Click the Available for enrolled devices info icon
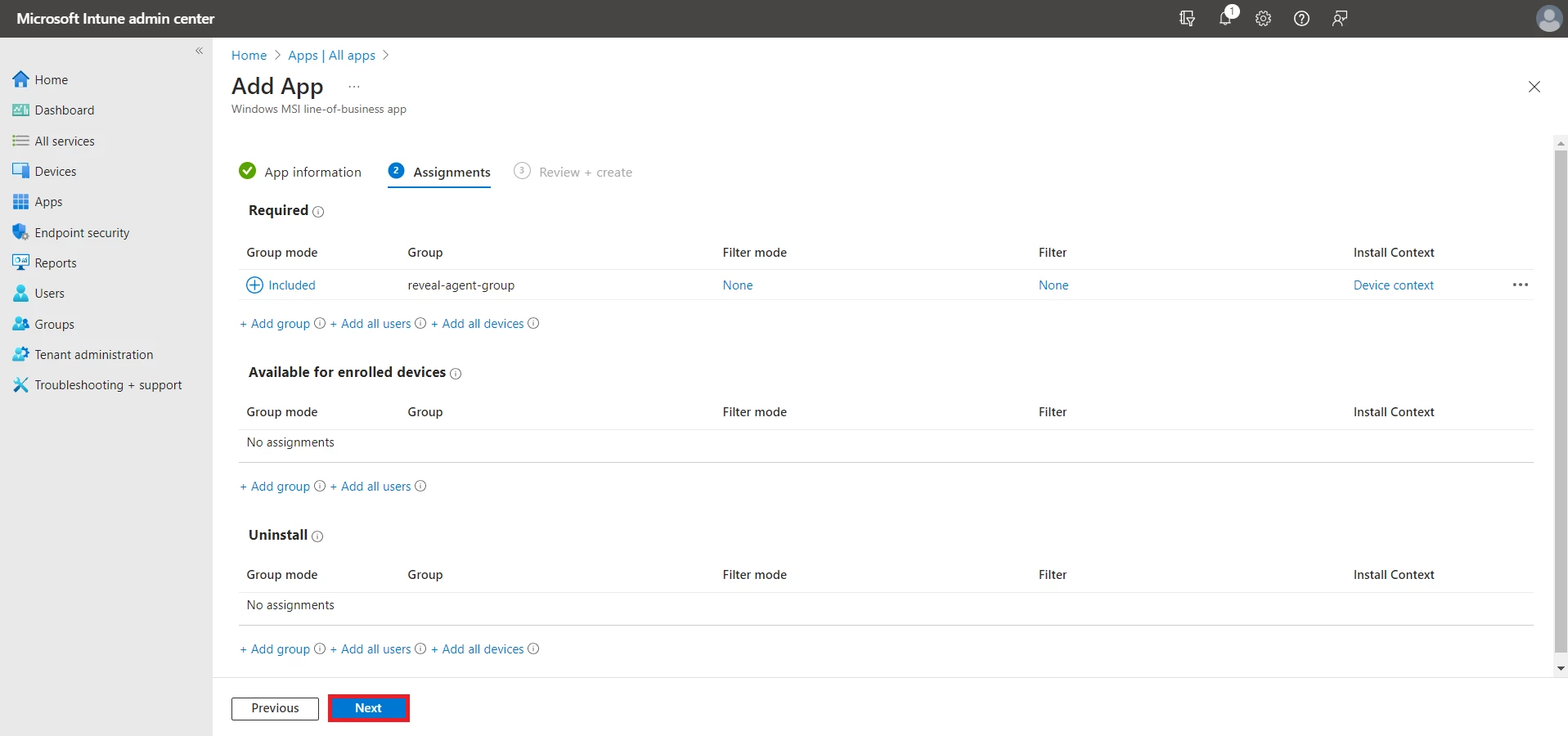1568x736 pixels. [x=456, y=374]
